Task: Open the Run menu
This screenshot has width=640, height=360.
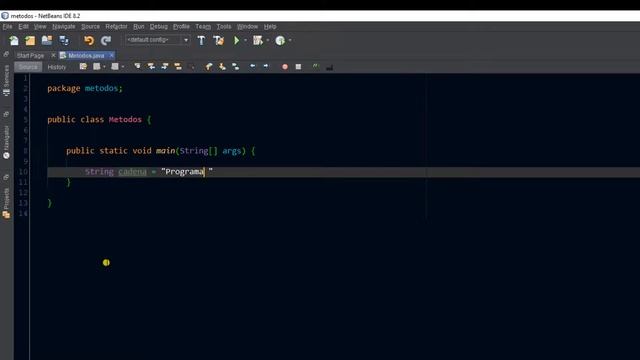Action: 138,27
